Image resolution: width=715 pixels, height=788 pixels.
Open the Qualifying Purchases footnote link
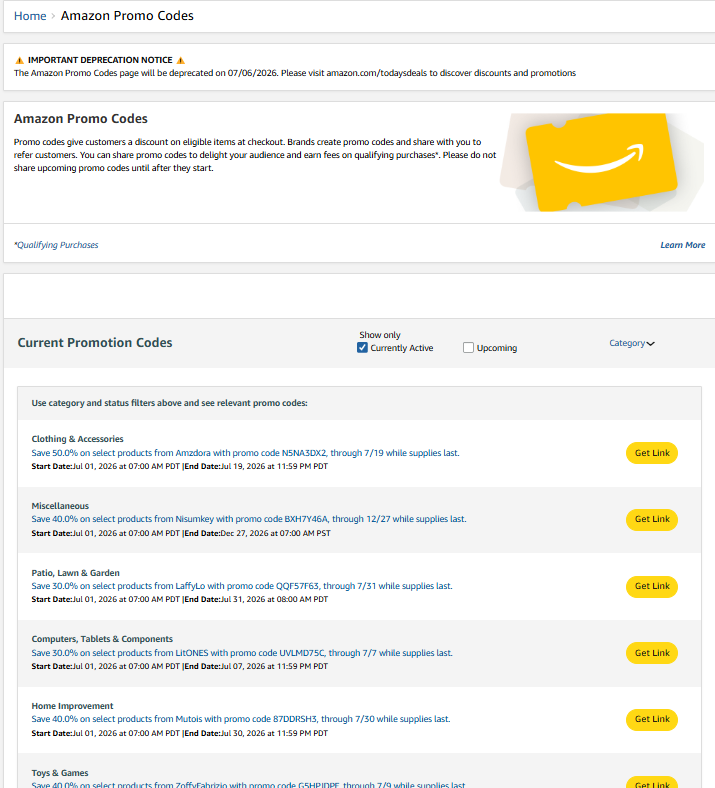(x=56, y=245)
